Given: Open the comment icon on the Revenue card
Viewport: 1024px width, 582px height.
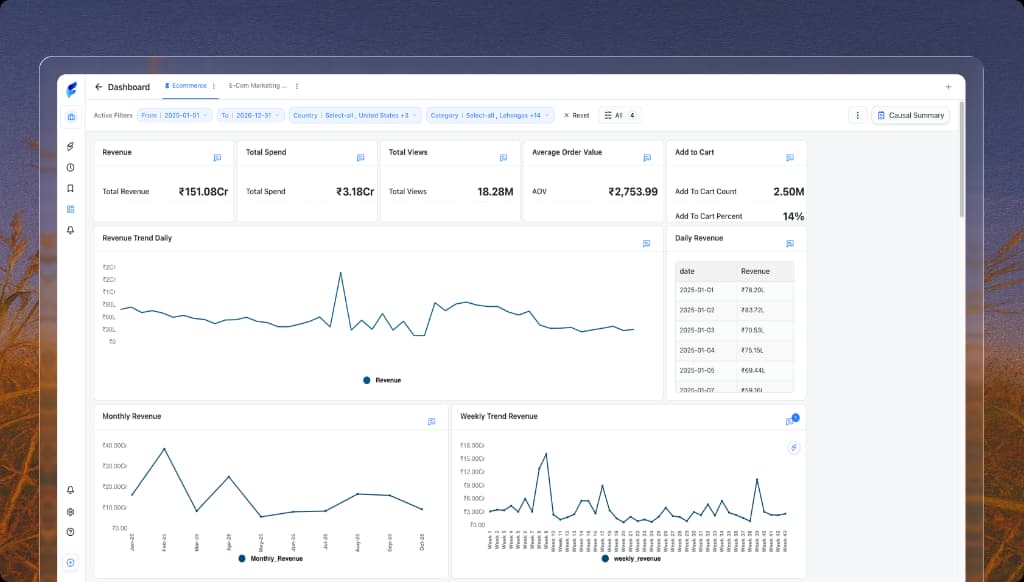Looking at the screenshot, I should coord(215,157).
